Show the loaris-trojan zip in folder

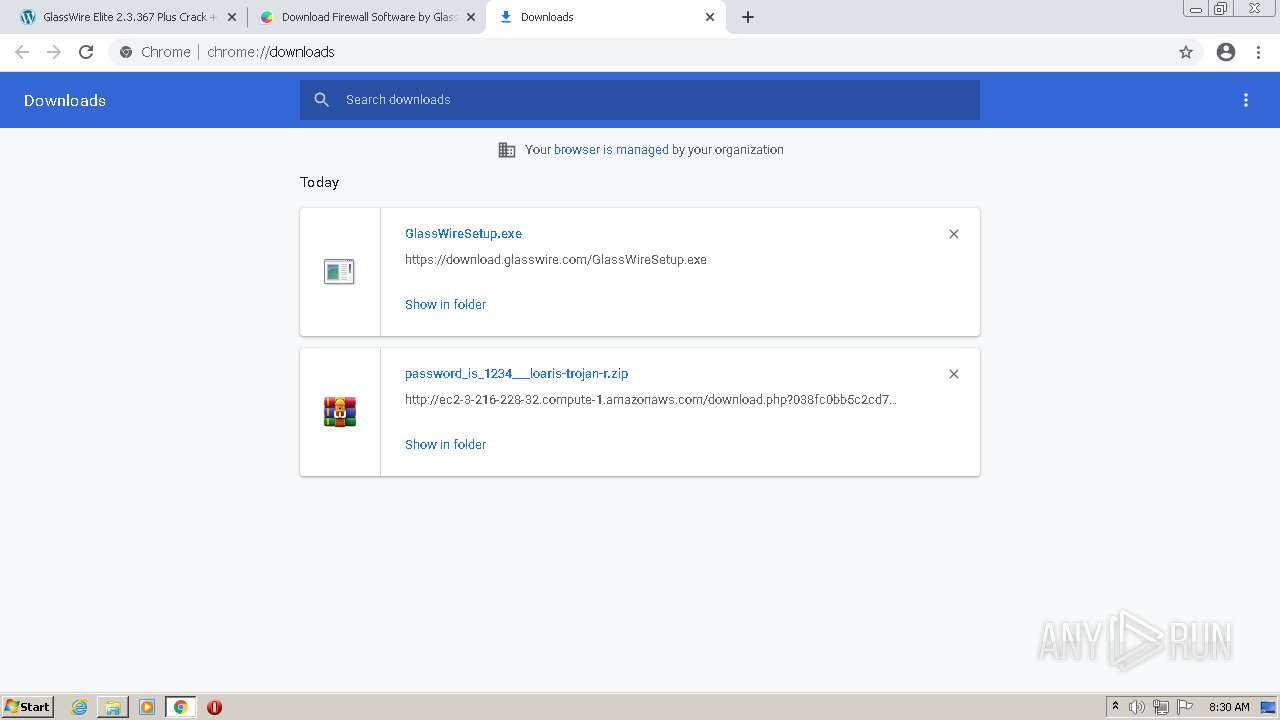pyautogui.click(x=445, y=444)
